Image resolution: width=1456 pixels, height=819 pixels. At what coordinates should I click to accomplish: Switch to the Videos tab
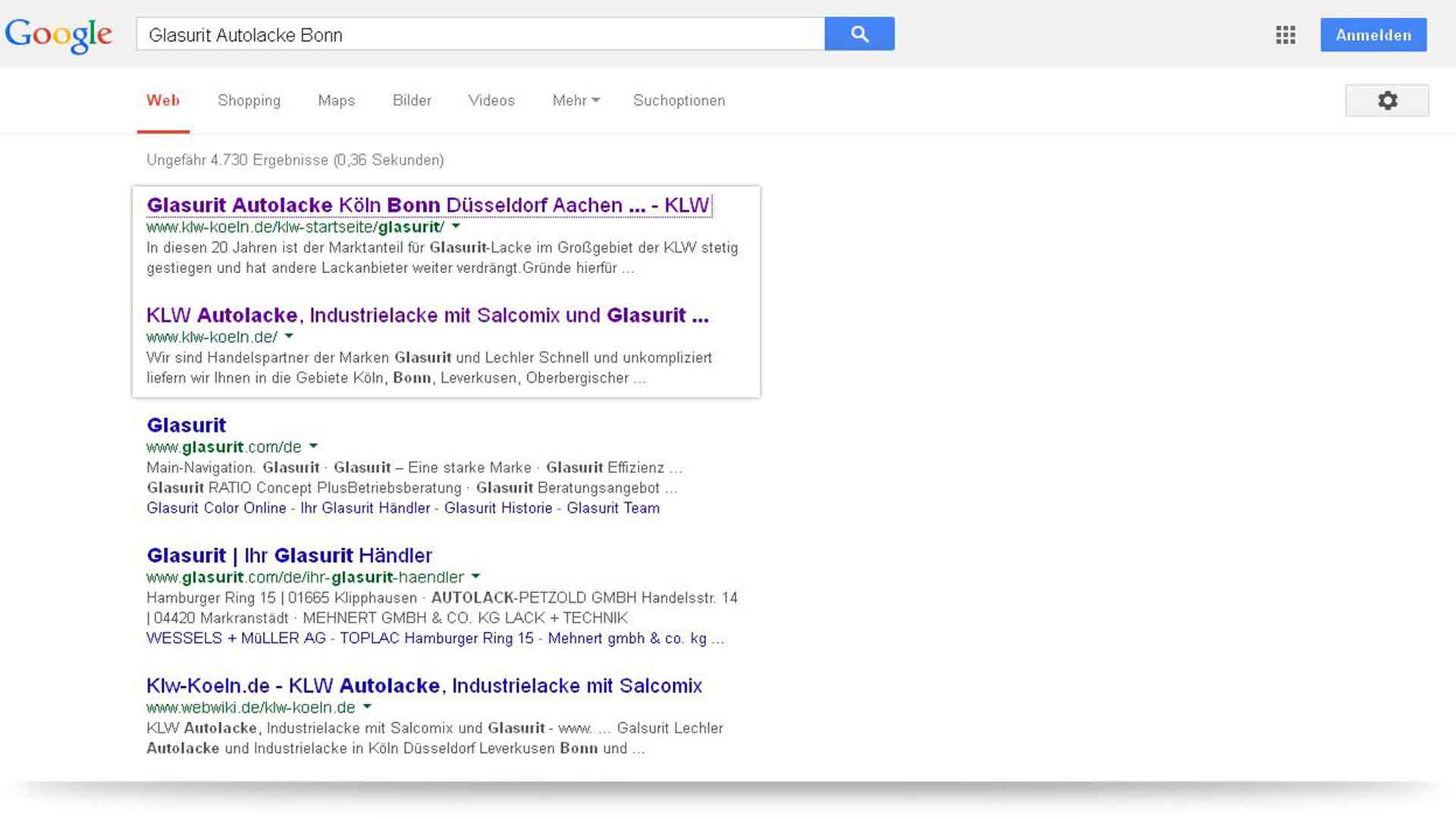point(491,100)
